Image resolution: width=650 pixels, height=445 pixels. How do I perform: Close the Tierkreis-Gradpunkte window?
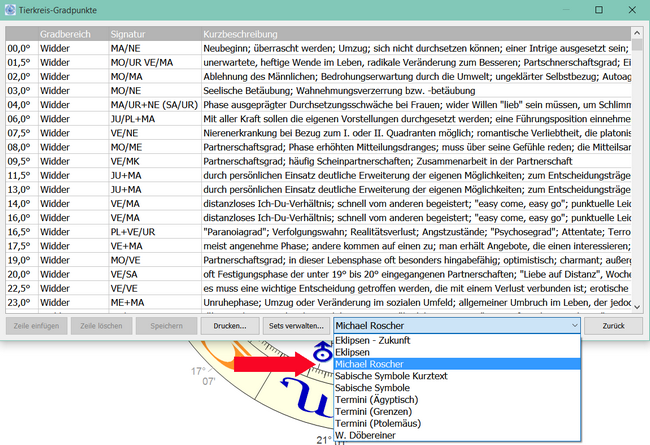coord(632,10)
